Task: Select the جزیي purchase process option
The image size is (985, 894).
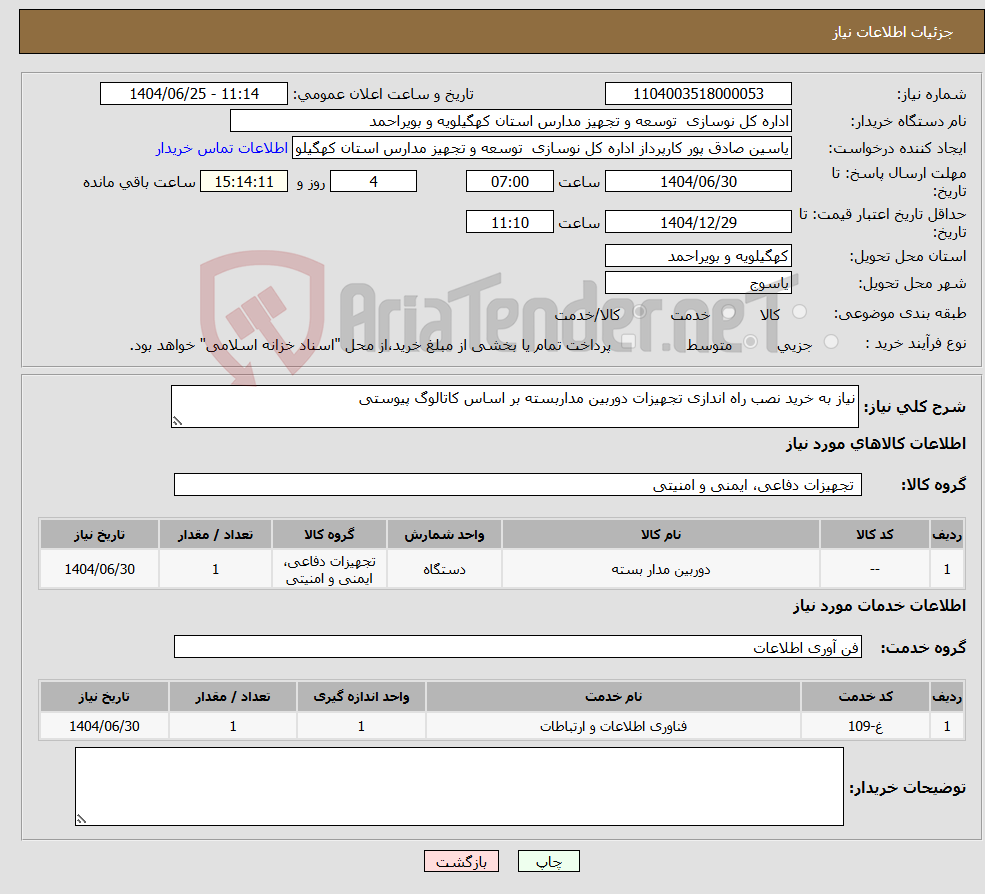Action: click(x=831, y=342)
